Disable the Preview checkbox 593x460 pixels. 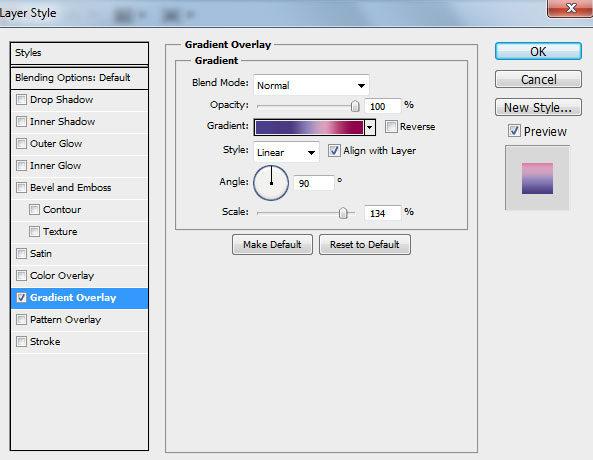click(514, 131)
